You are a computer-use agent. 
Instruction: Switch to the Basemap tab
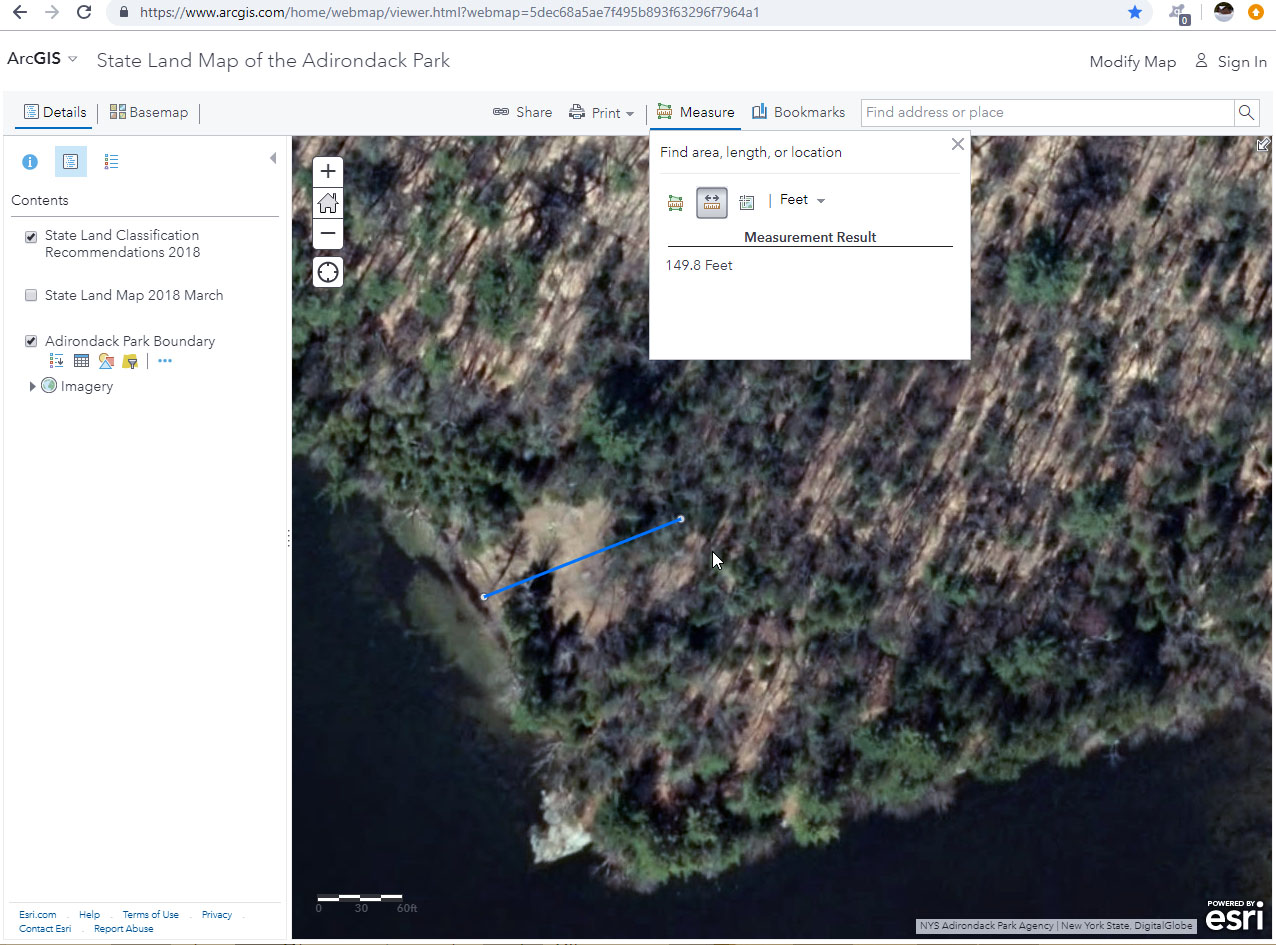[x=149, y=112]
